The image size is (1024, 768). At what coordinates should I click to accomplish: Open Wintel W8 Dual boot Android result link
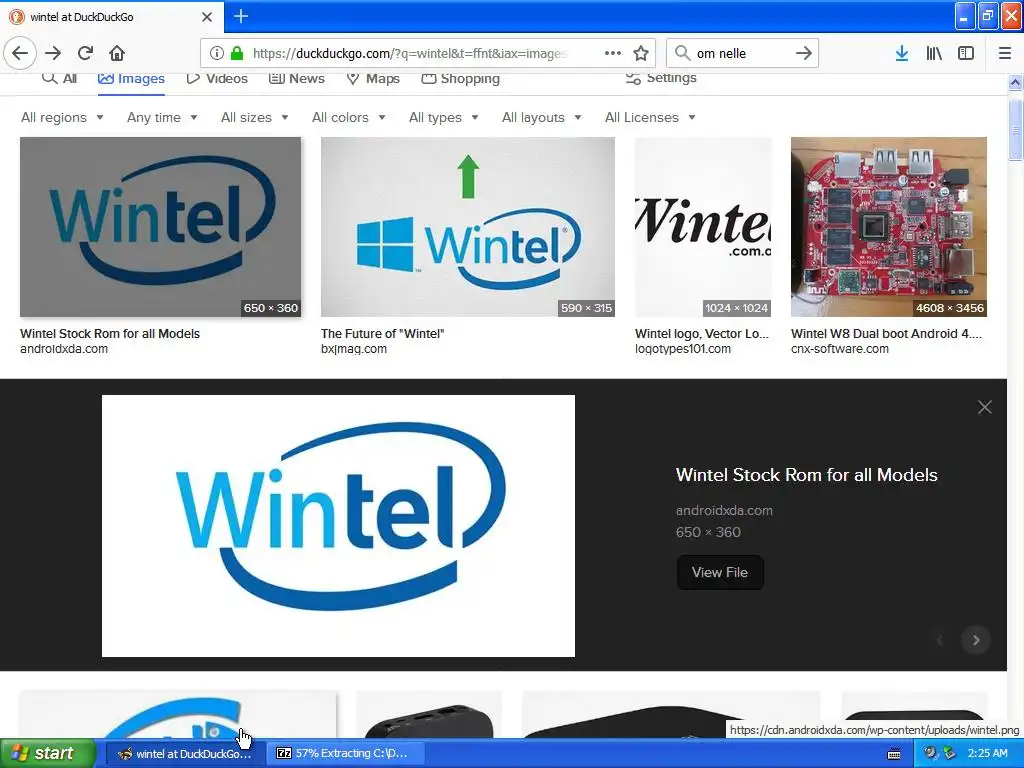(x=886, y=334)
